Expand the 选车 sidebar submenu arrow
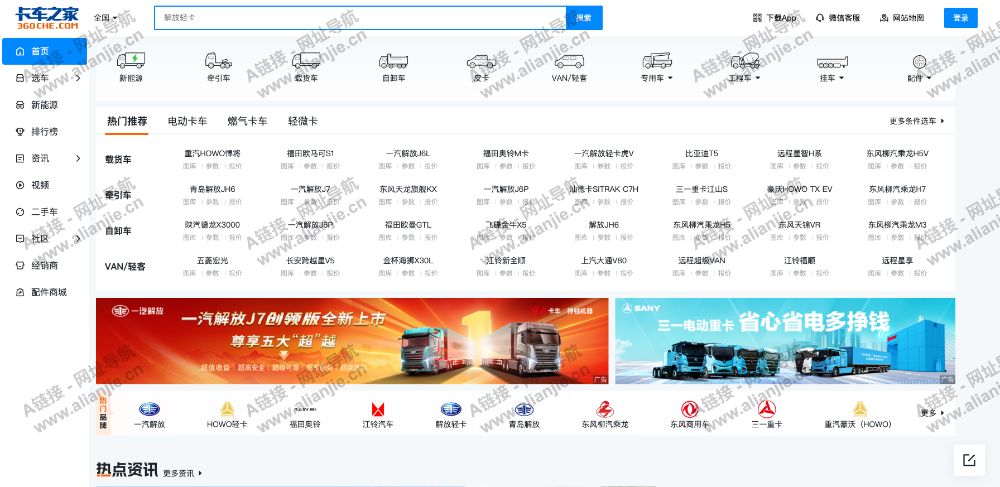Viewport: 1000px width, 487px height. [78, 78]
